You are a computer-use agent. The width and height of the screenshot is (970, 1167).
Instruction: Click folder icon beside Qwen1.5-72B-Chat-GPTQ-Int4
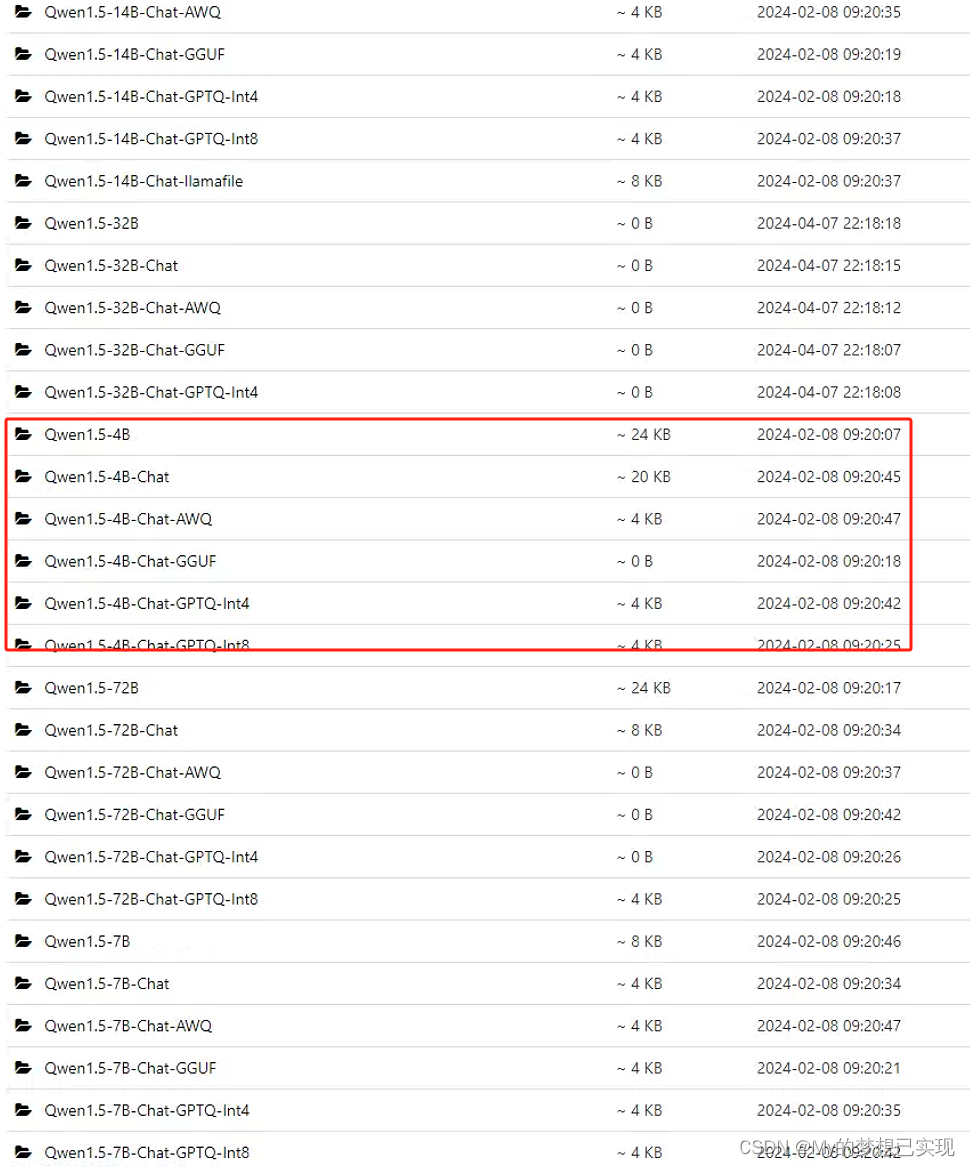point(23,857)
